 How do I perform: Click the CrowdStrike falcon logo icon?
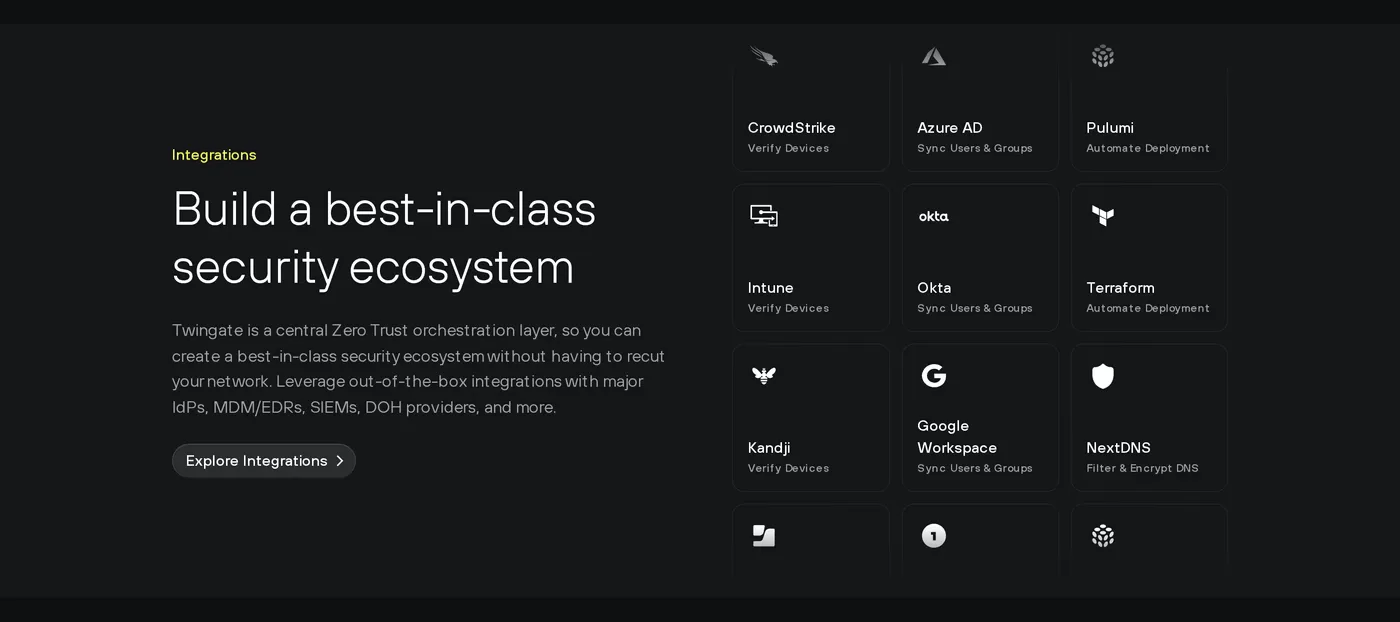(764, 56)
